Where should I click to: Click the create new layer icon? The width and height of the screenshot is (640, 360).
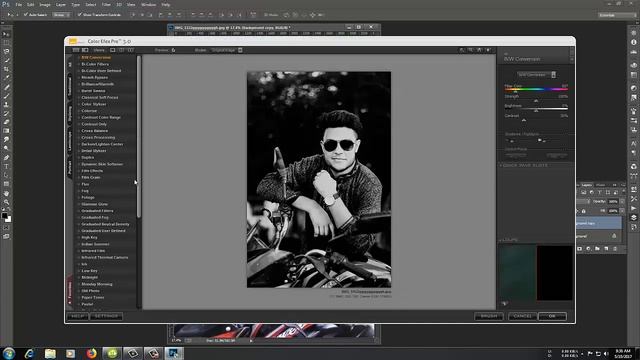[x=606, y=249]
